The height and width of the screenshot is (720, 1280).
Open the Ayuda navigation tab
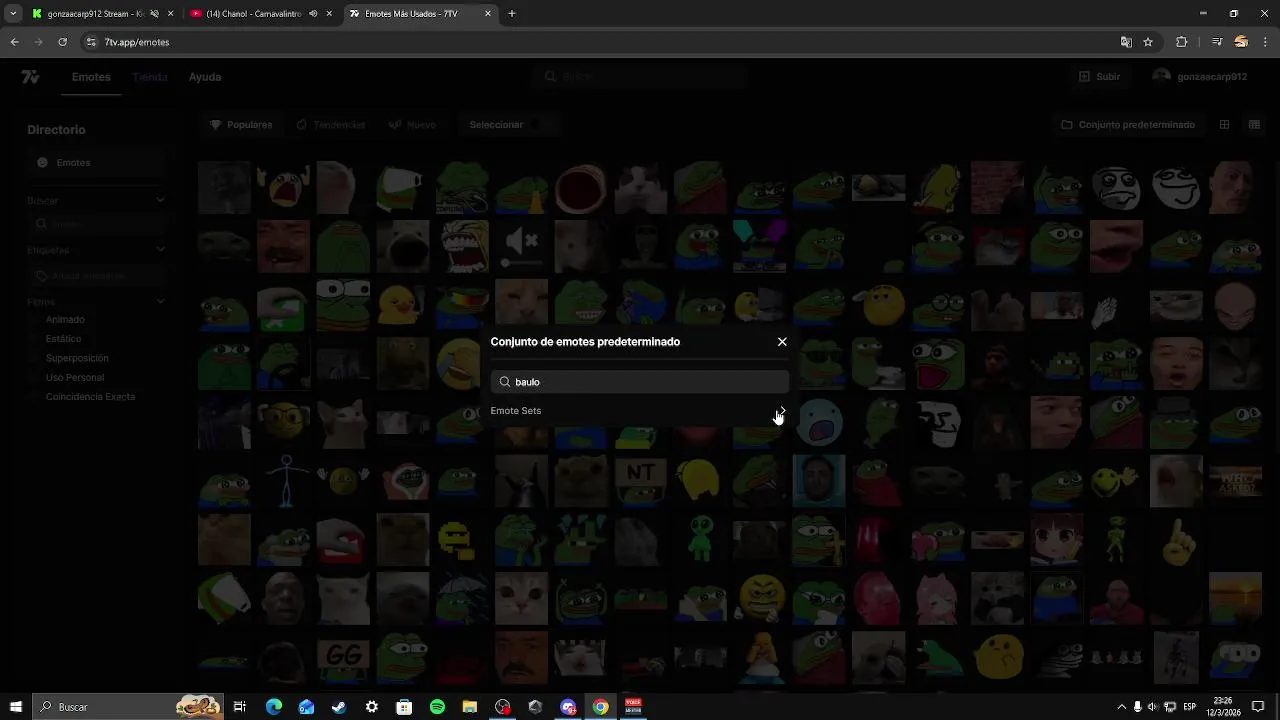coord(205,77)
